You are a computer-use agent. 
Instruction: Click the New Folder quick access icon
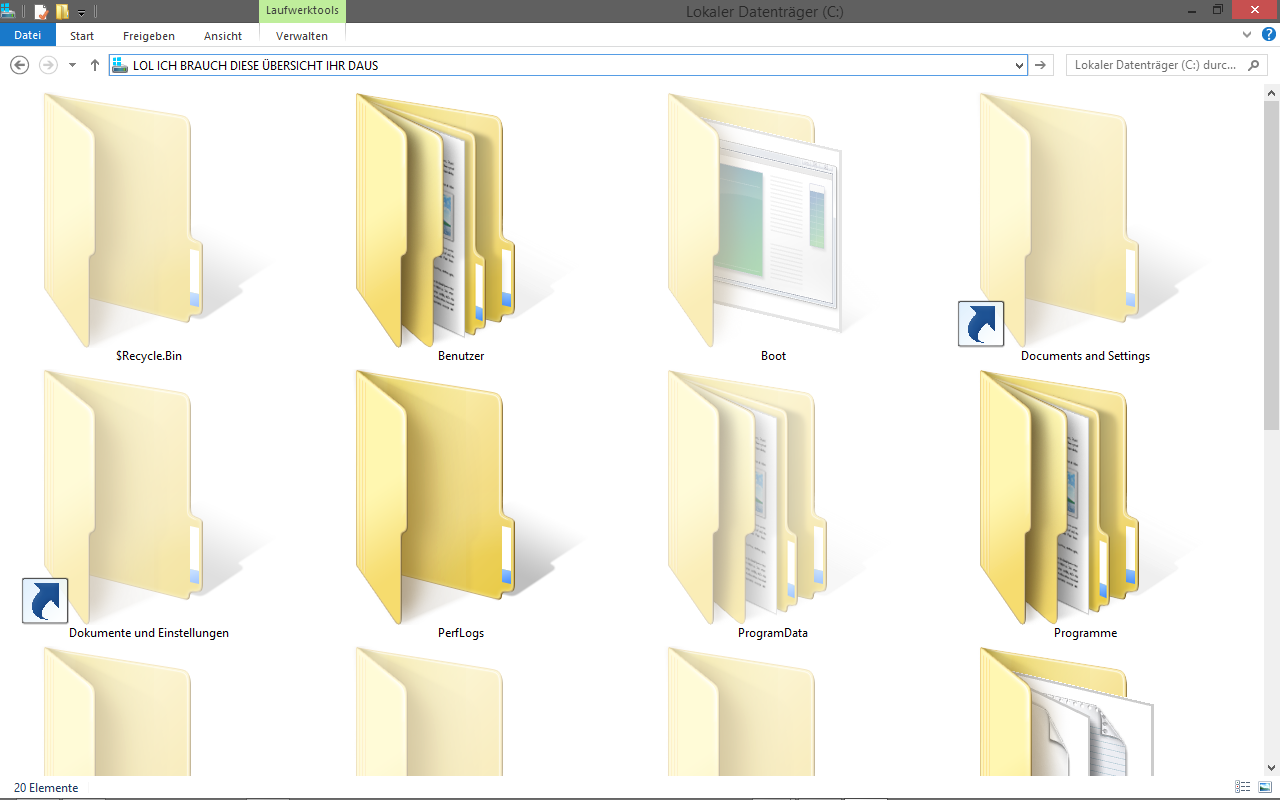(x=63, y=12)
